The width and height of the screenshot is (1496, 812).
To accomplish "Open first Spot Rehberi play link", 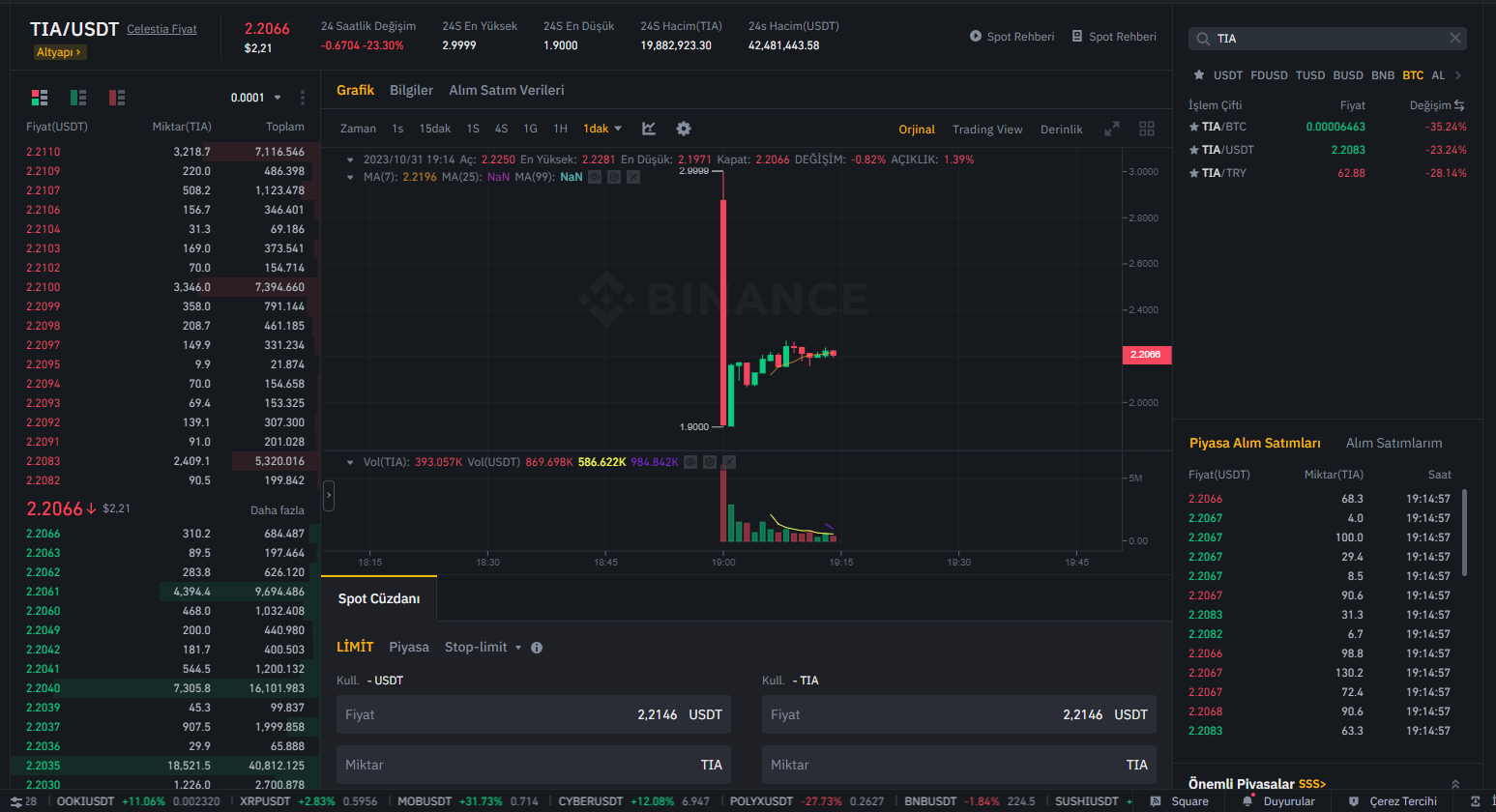I will (x=1012, y=37).
